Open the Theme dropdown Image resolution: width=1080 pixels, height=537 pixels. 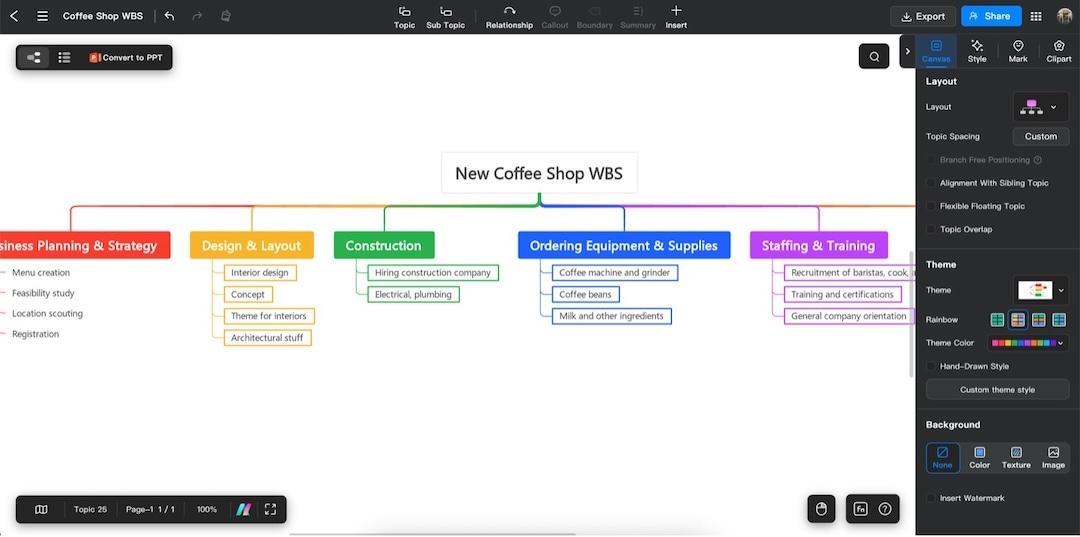click(x=1041, y=290)
